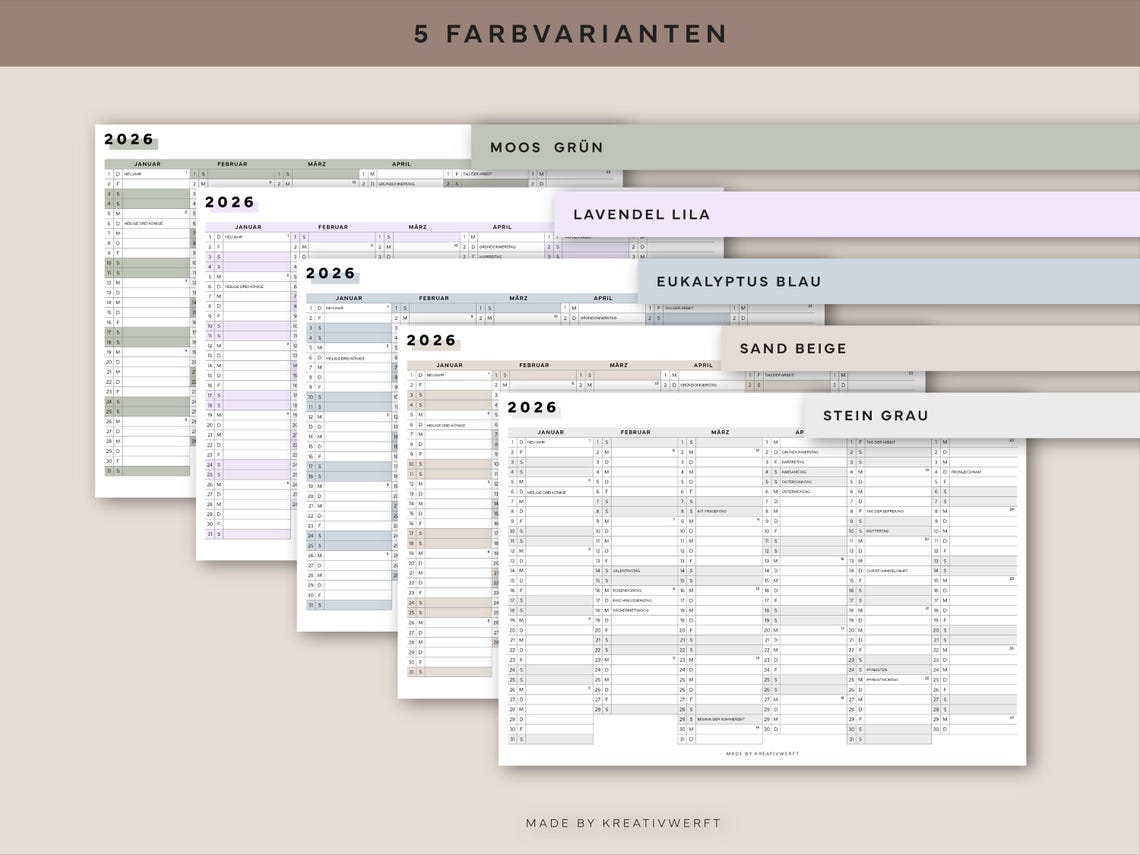Pick the Eukalyptus Blau color banner
Image resolution: width=1140 pixels, height=855 pixels.
point(888,281)
